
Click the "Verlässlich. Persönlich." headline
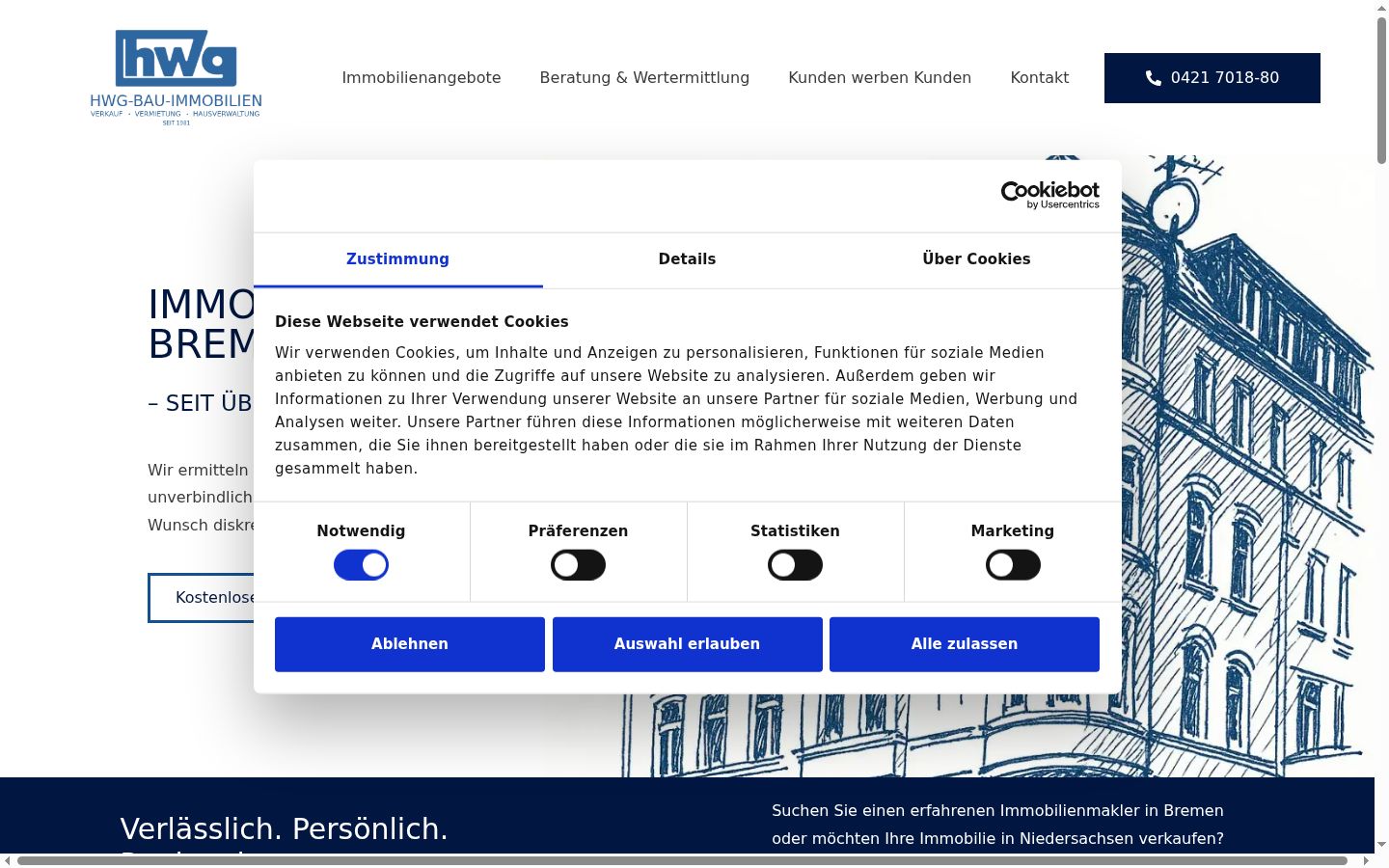284,828
